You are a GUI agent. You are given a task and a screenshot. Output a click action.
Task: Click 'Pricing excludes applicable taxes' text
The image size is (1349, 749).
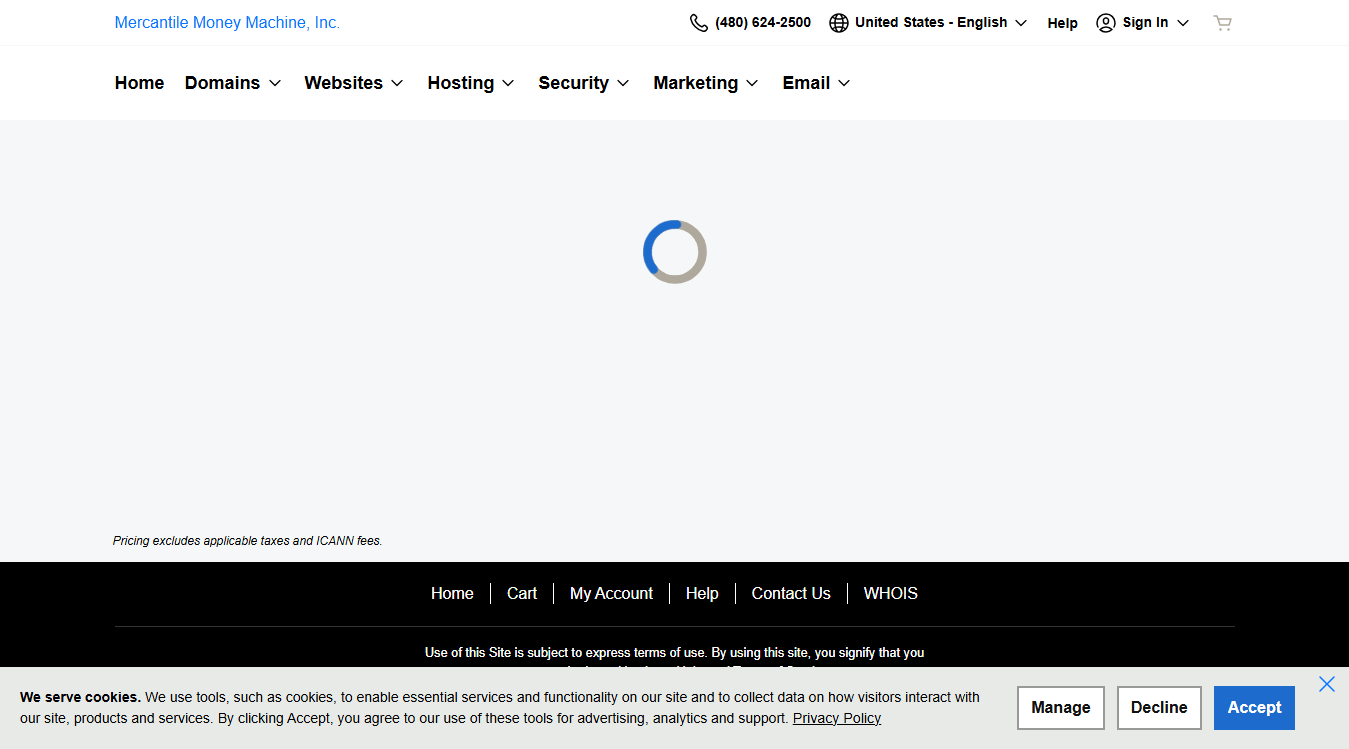[248, 541]
